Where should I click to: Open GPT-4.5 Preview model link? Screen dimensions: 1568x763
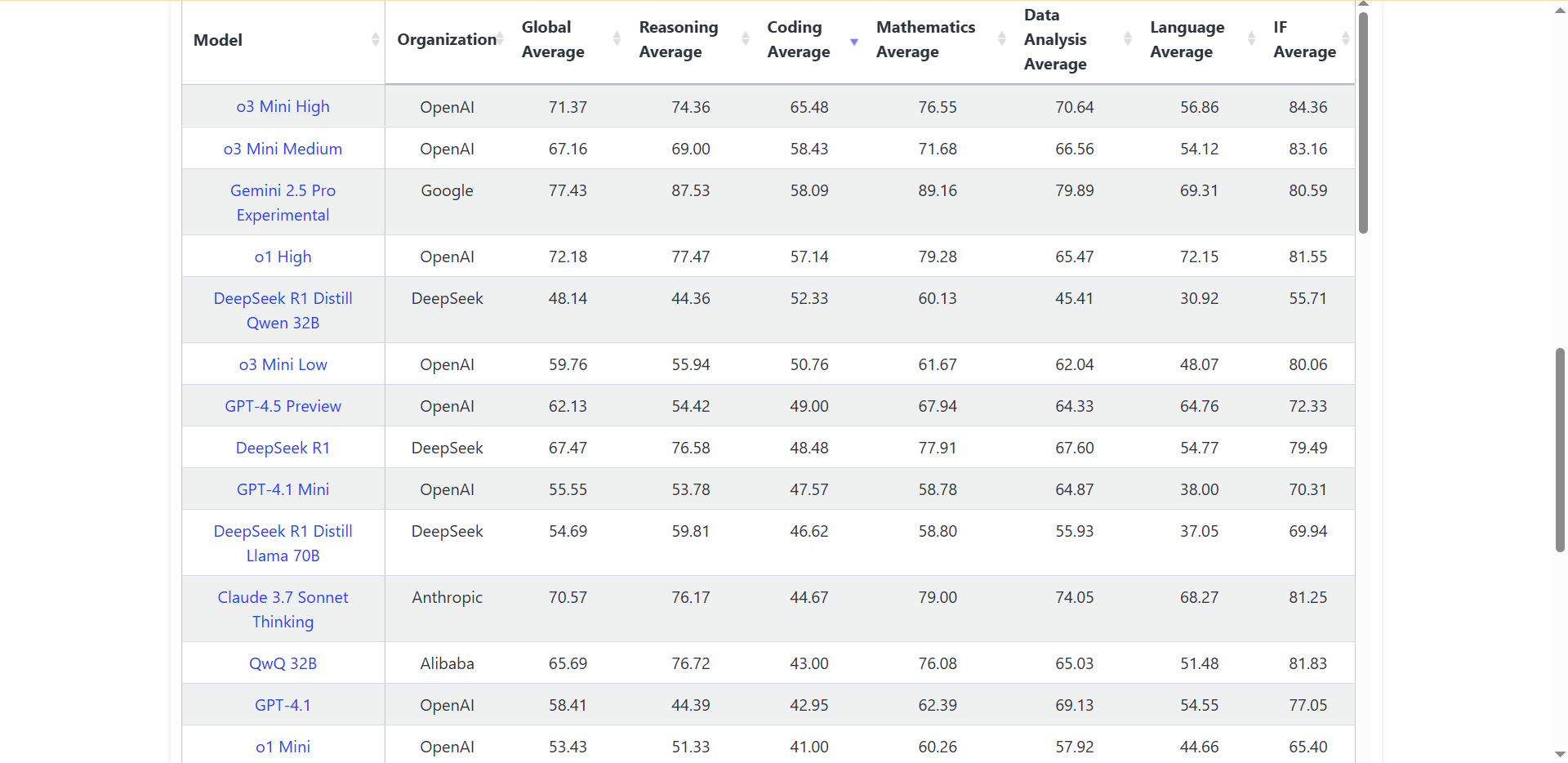pyautogui.click(x=283, y=406)
